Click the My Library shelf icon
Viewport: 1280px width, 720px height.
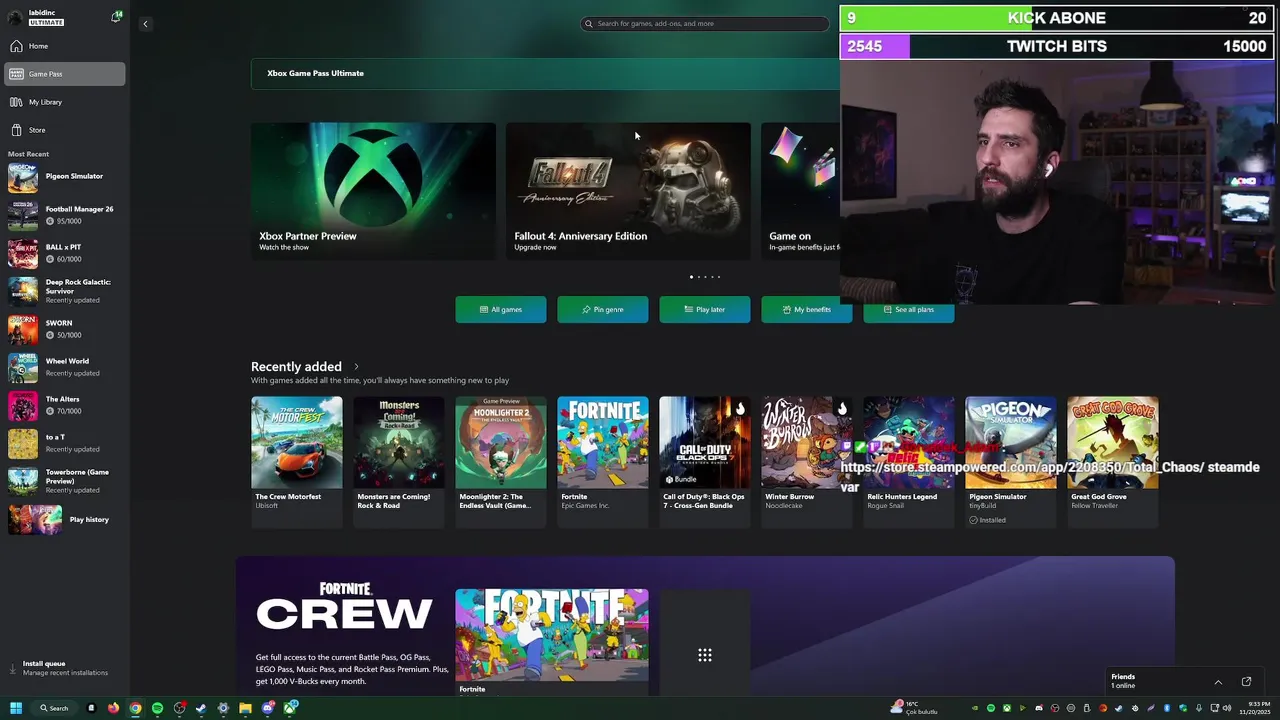click(x=16, y=102)
